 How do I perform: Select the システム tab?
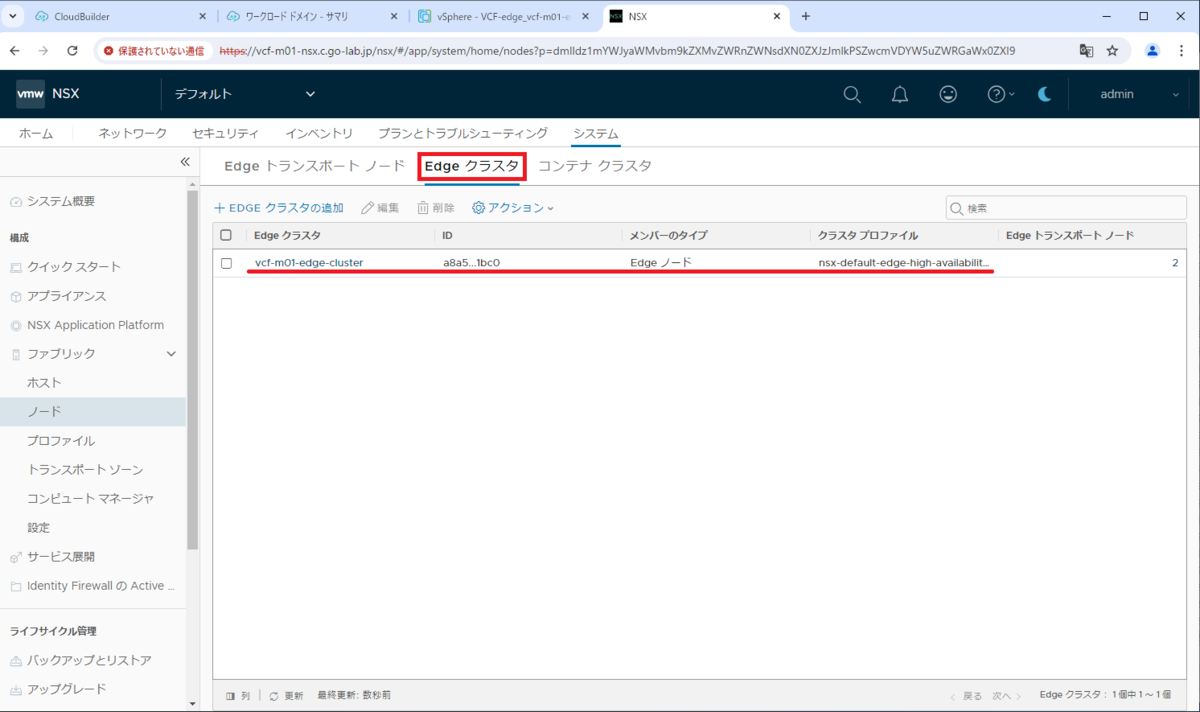[596, 133]
